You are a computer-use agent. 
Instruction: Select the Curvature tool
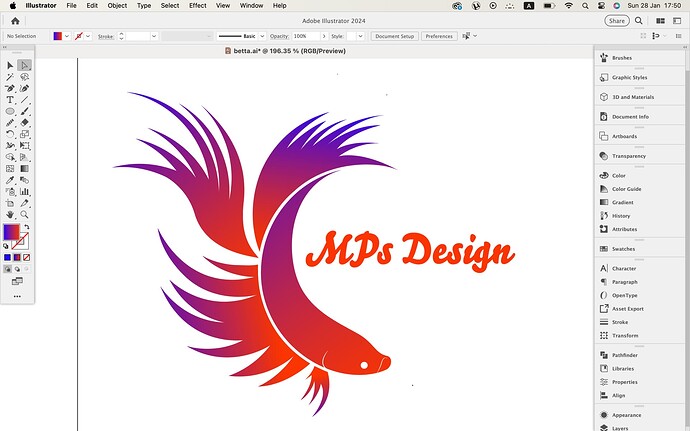coord(24,88)
